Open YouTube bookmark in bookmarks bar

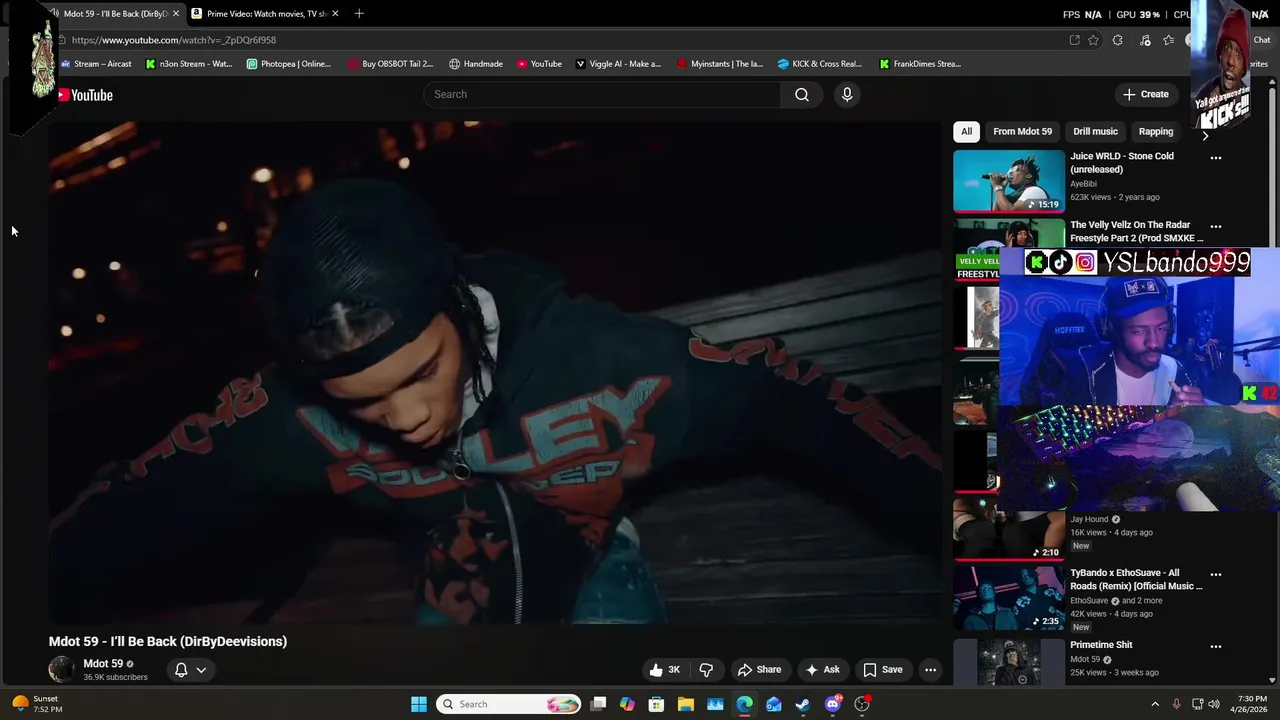[x=539, y=64]
